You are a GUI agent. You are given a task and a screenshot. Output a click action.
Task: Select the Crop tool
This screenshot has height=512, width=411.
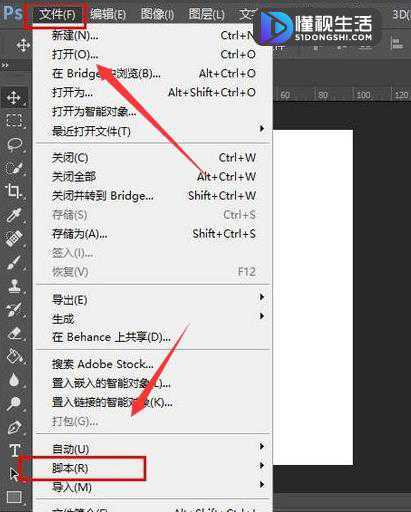(14, 191)
